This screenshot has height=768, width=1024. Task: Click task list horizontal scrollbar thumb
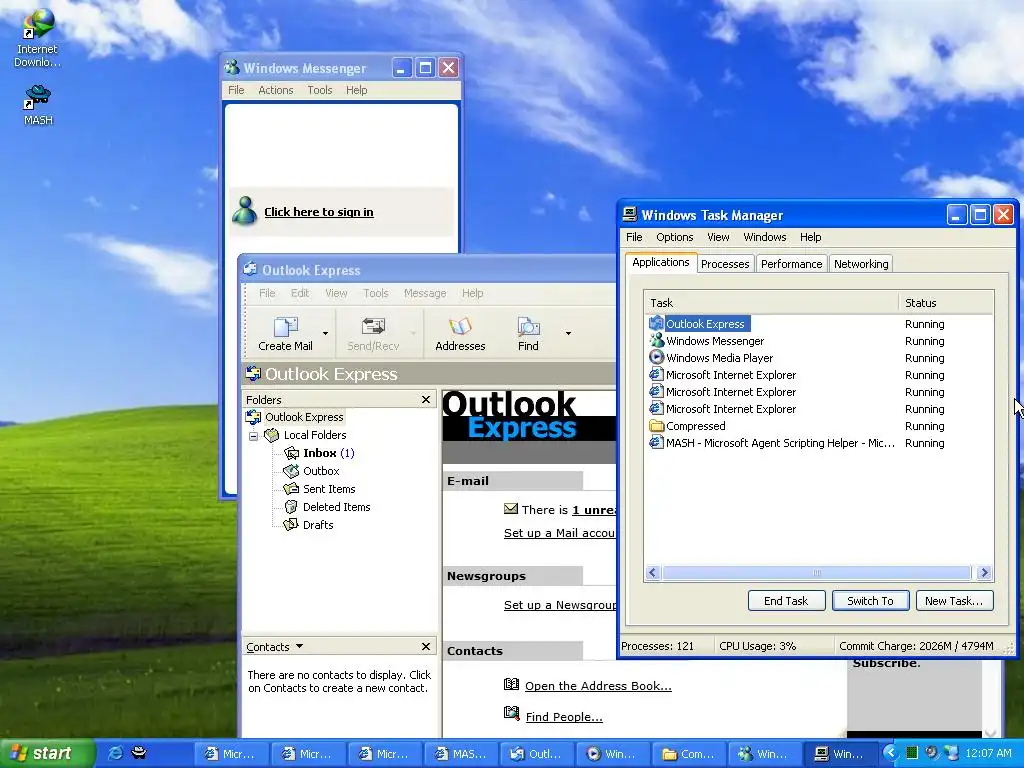tap(816, 573)
